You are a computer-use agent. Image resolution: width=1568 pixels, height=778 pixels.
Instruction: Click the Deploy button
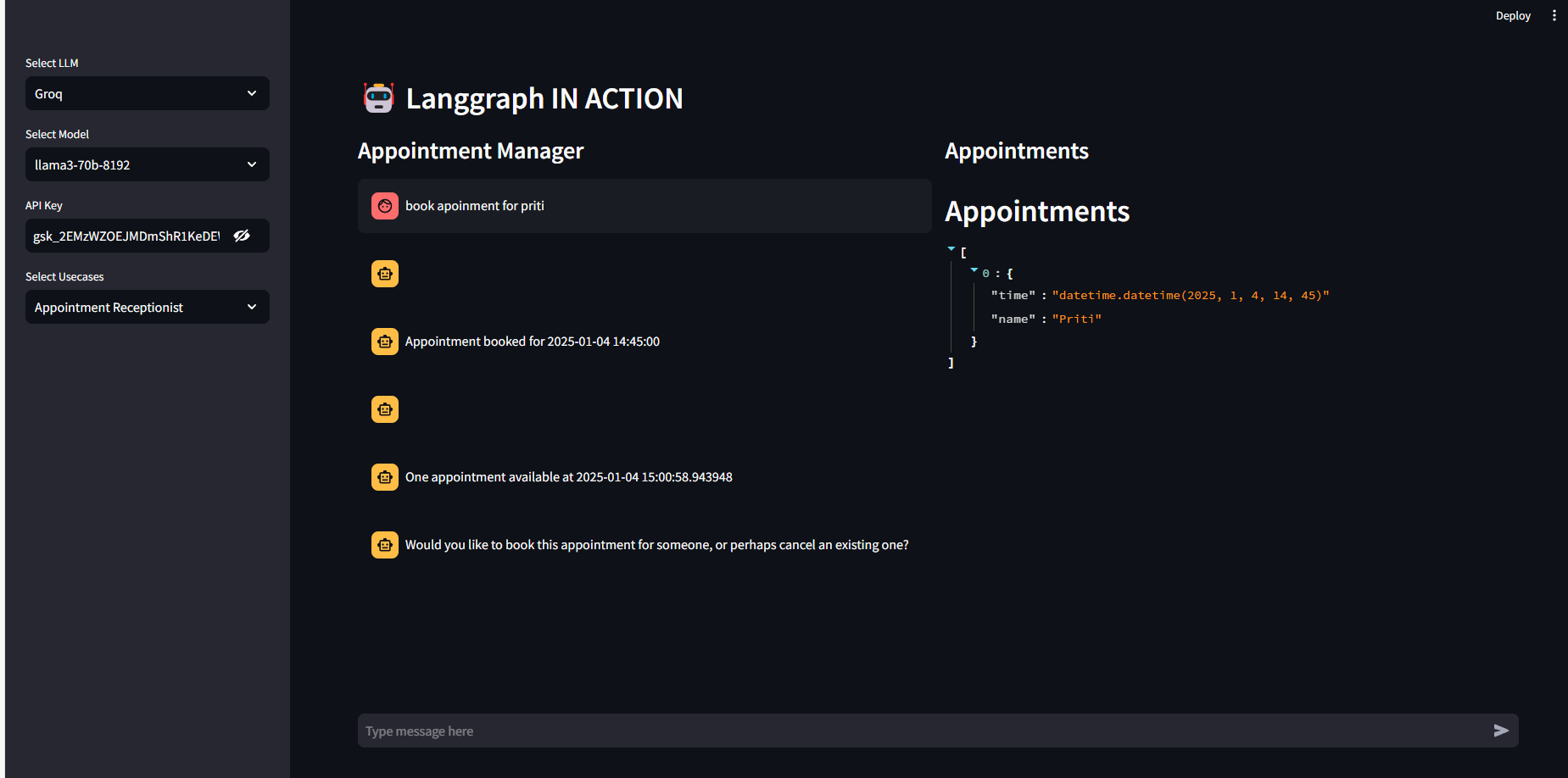click(1513, 15)
